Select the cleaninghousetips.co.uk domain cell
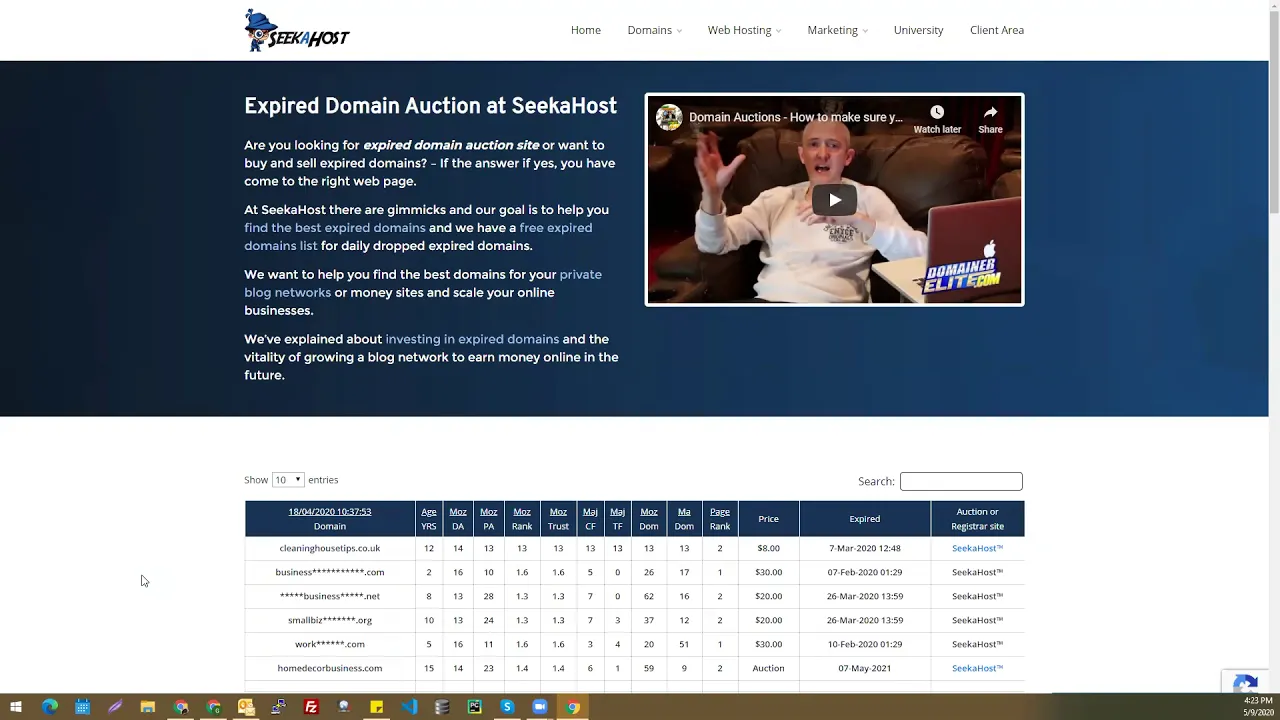 coord(330,548)
